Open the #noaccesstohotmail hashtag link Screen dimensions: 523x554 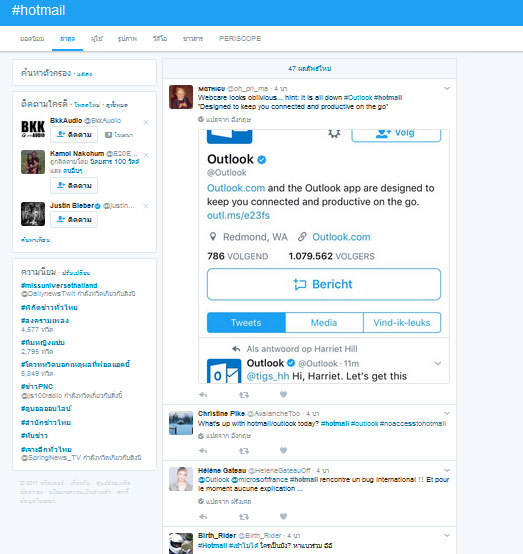(x=413, y=423)
